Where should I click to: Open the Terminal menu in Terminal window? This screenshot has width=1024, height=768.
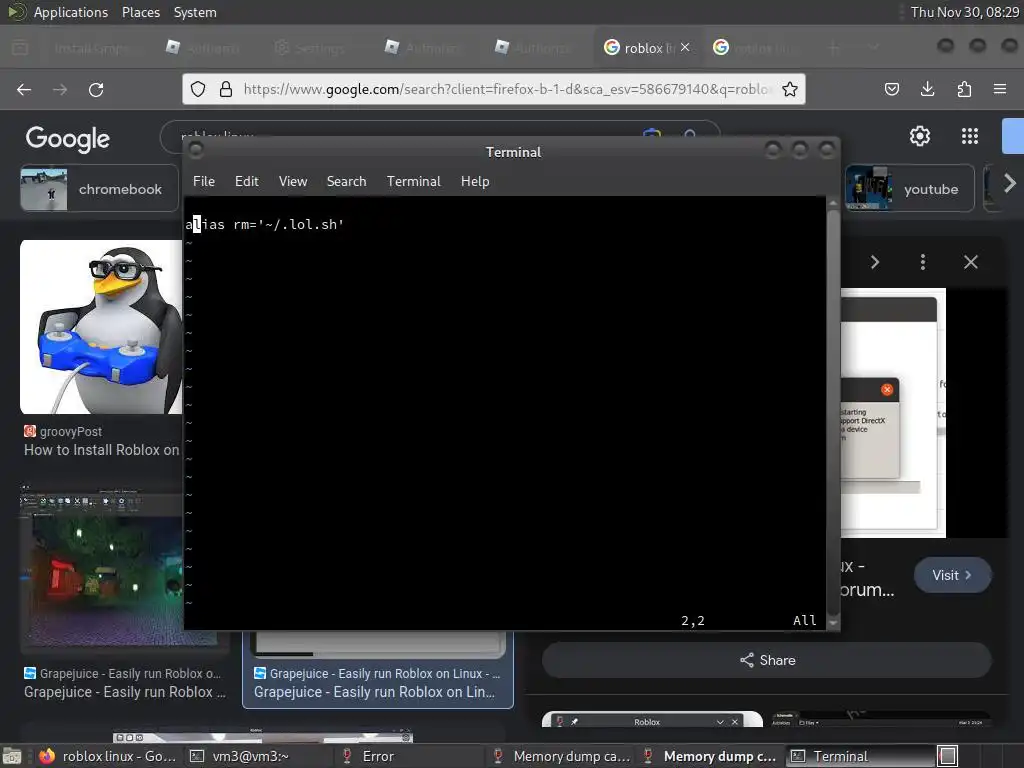[413, 182]
